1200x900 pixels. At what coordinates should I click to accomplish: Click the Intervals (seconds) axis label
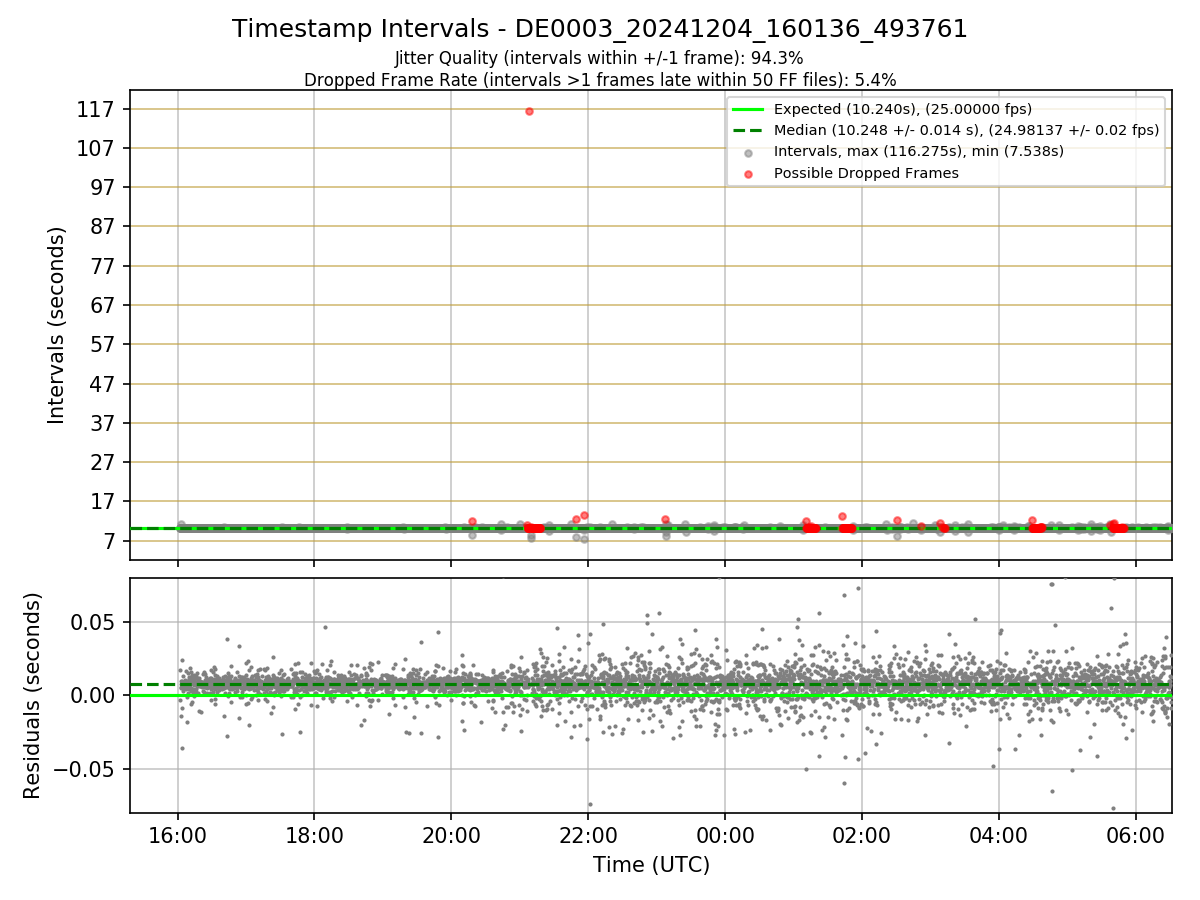tap(57, 325)
